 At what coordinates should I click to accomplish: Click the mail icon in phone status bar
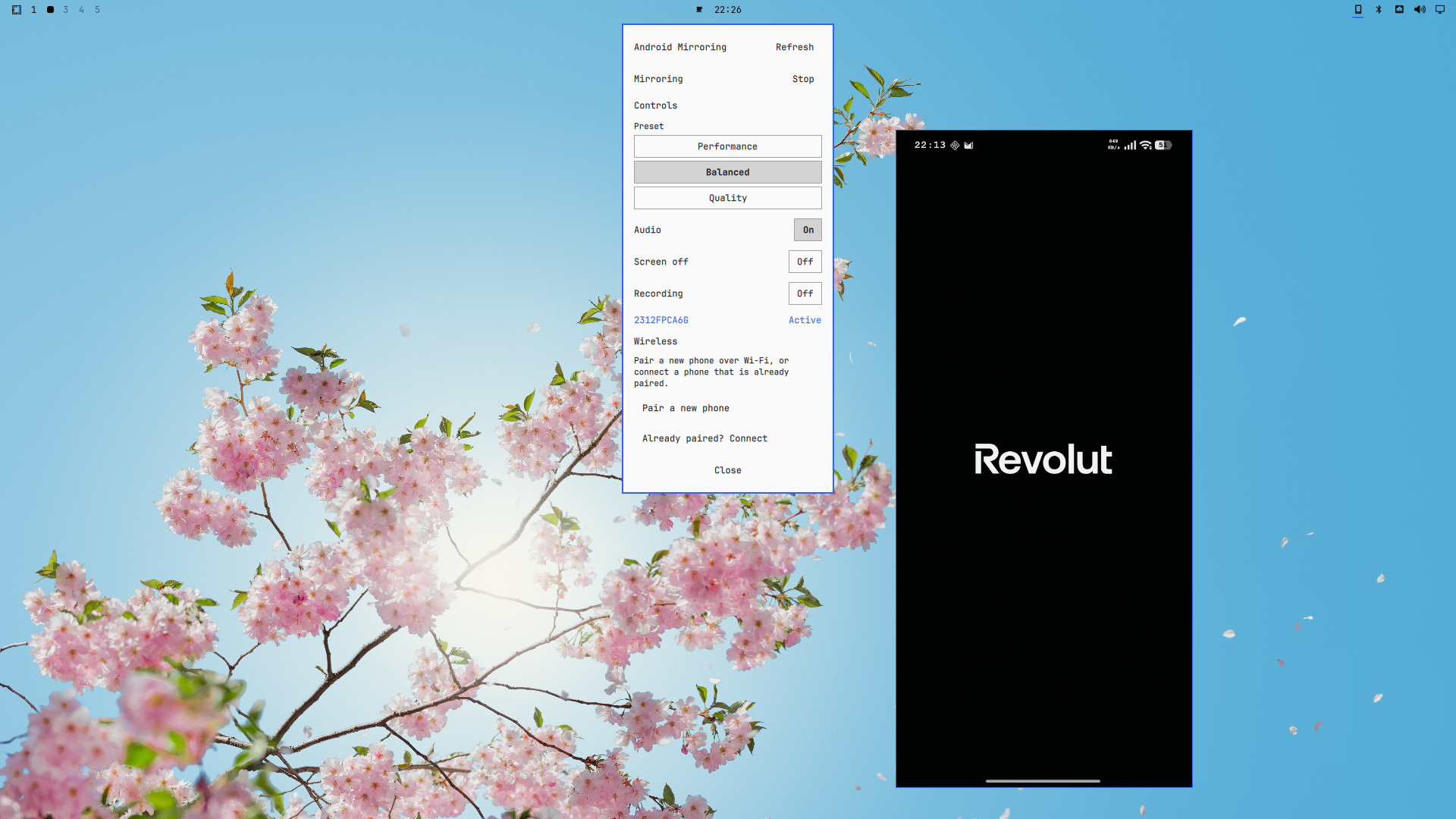pos(968,146)
